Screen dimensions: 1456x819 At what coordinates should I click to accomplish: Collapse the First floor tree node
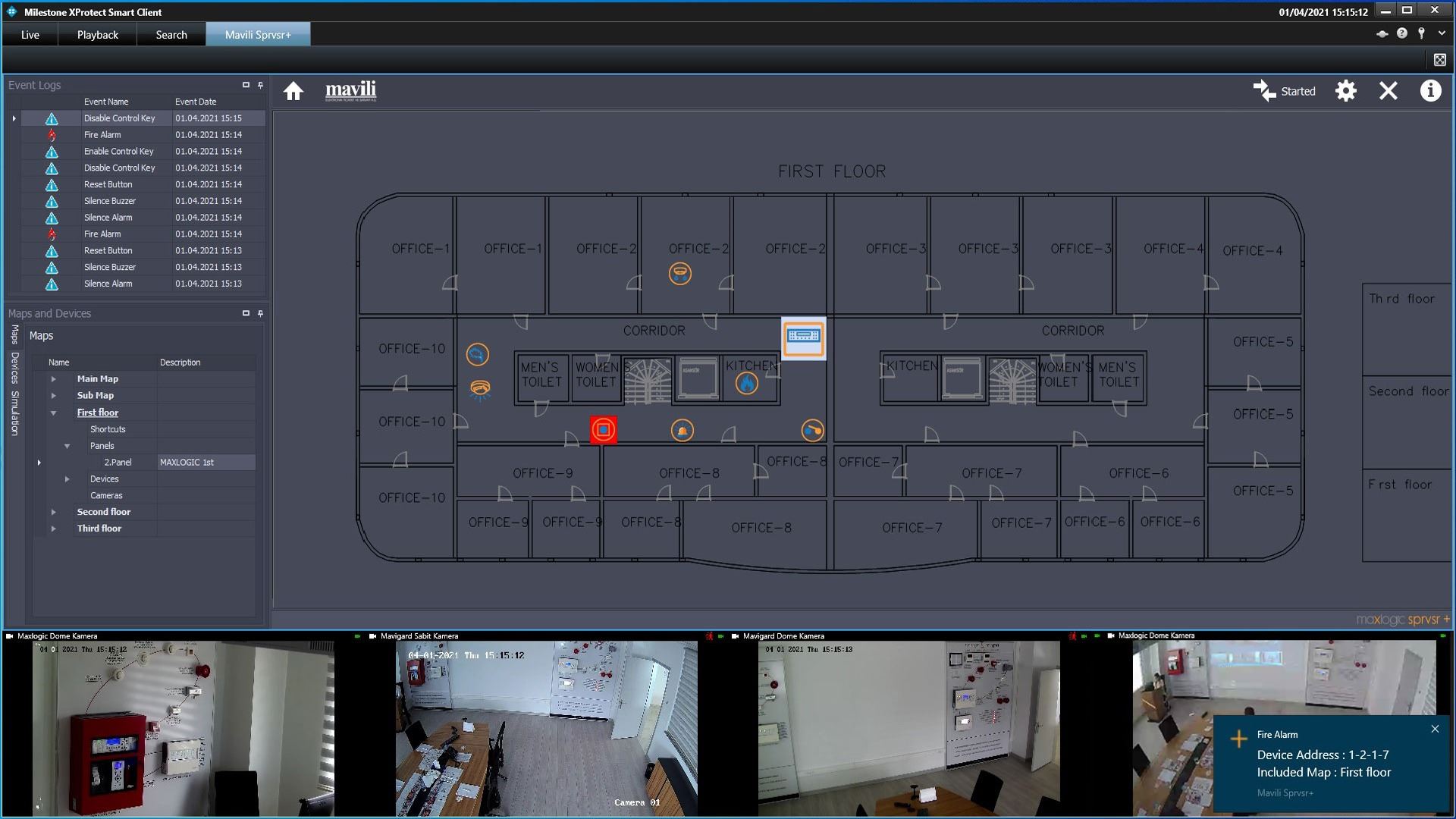point(53,413)
